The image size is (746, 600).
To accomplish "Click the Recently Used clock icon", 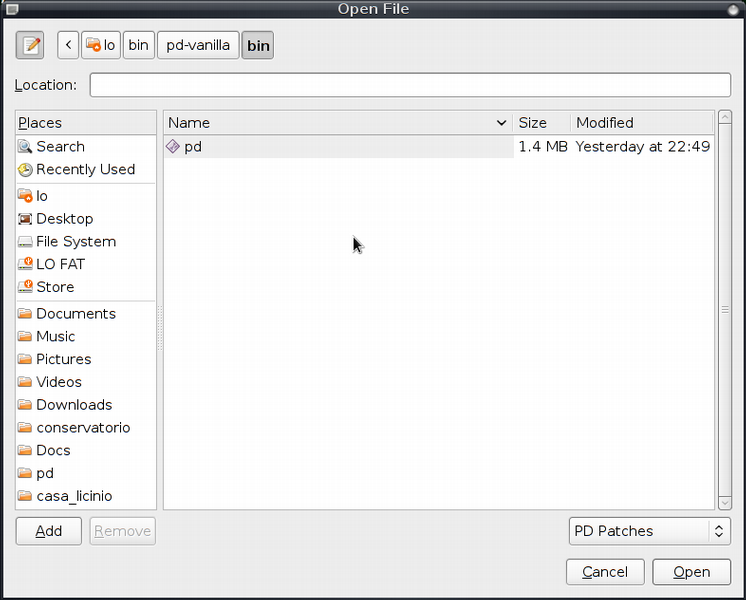I will pyautogui.click(x=25, y=169).
